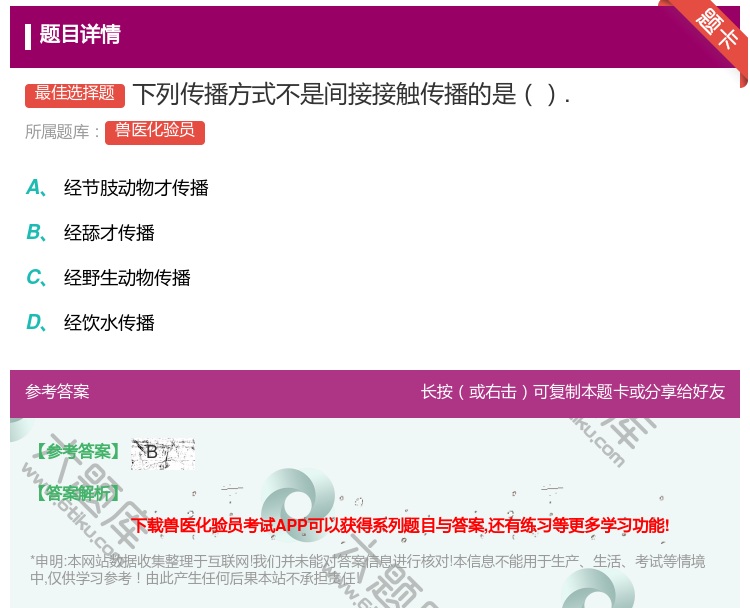Click the question text 下列传播方式不是间接接触传播的是
Viewport: 750px width, 608px height.
(x=352, y=94)
